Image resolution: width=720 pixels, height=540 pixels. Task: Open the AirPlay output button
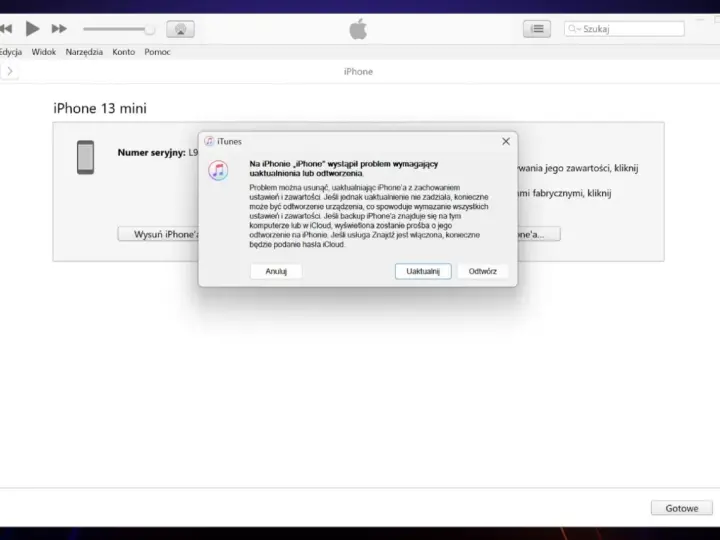coord(180,29)
